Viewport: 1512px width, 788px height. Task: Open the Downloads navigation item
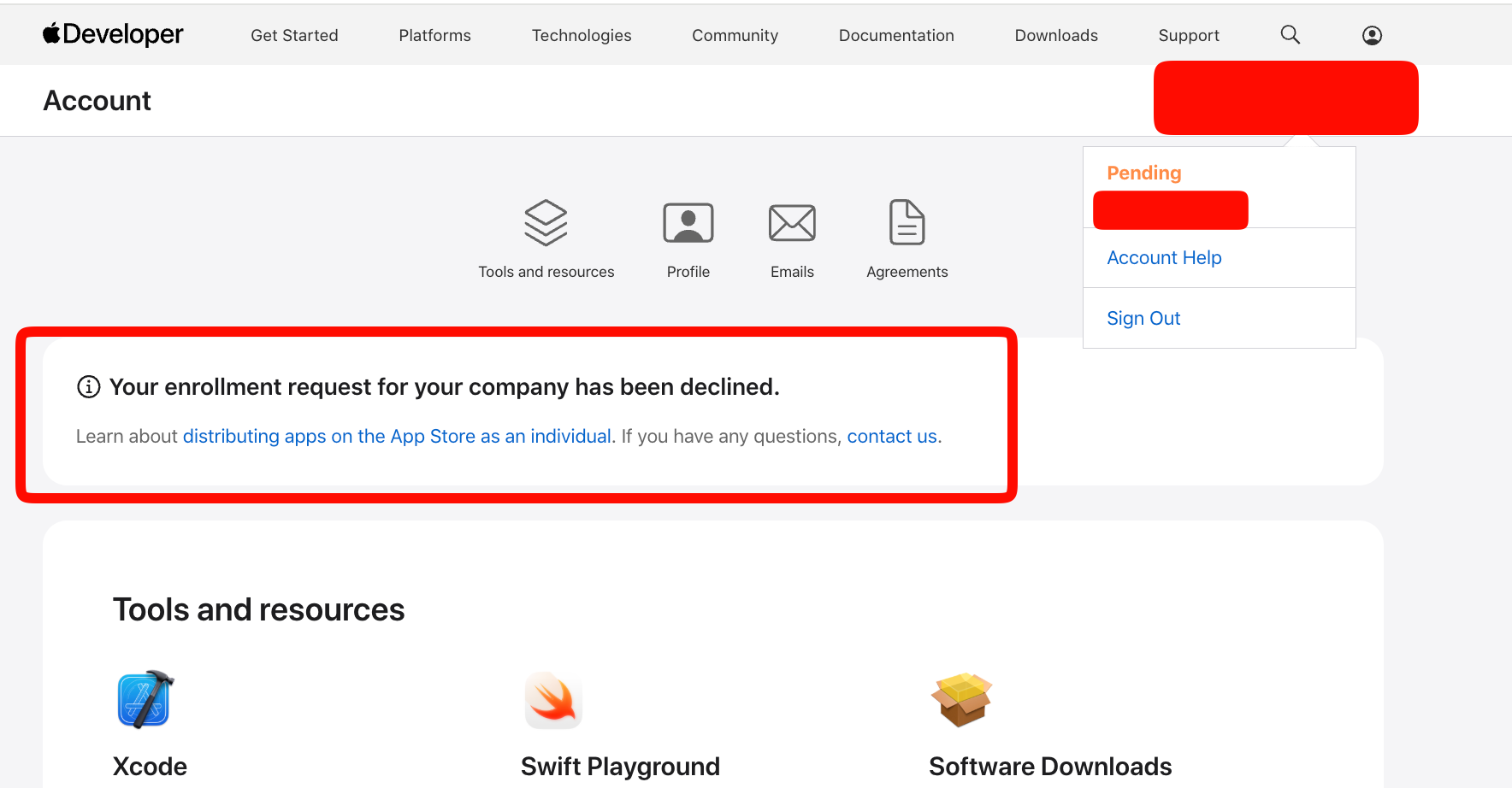pyautogui.click(x=1056, y=35)
